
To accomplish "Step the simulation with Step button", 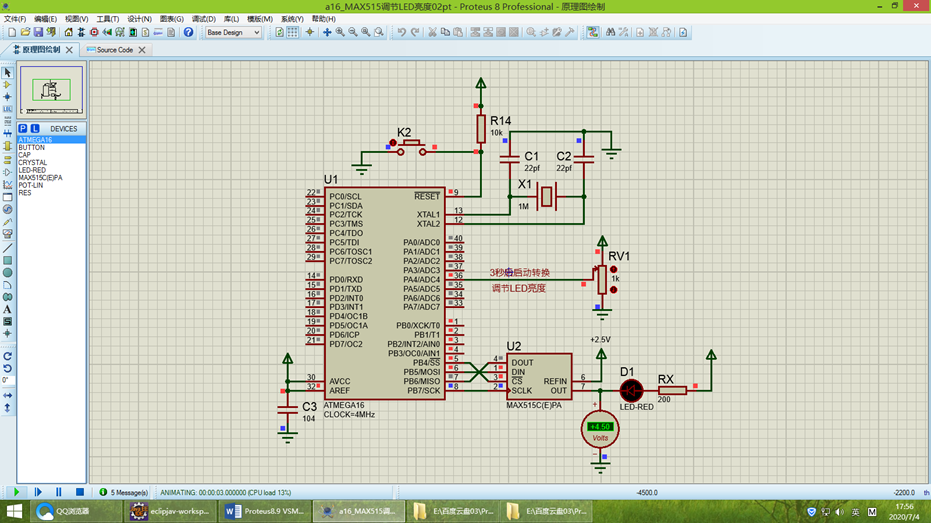I will (x=38, y=492).
